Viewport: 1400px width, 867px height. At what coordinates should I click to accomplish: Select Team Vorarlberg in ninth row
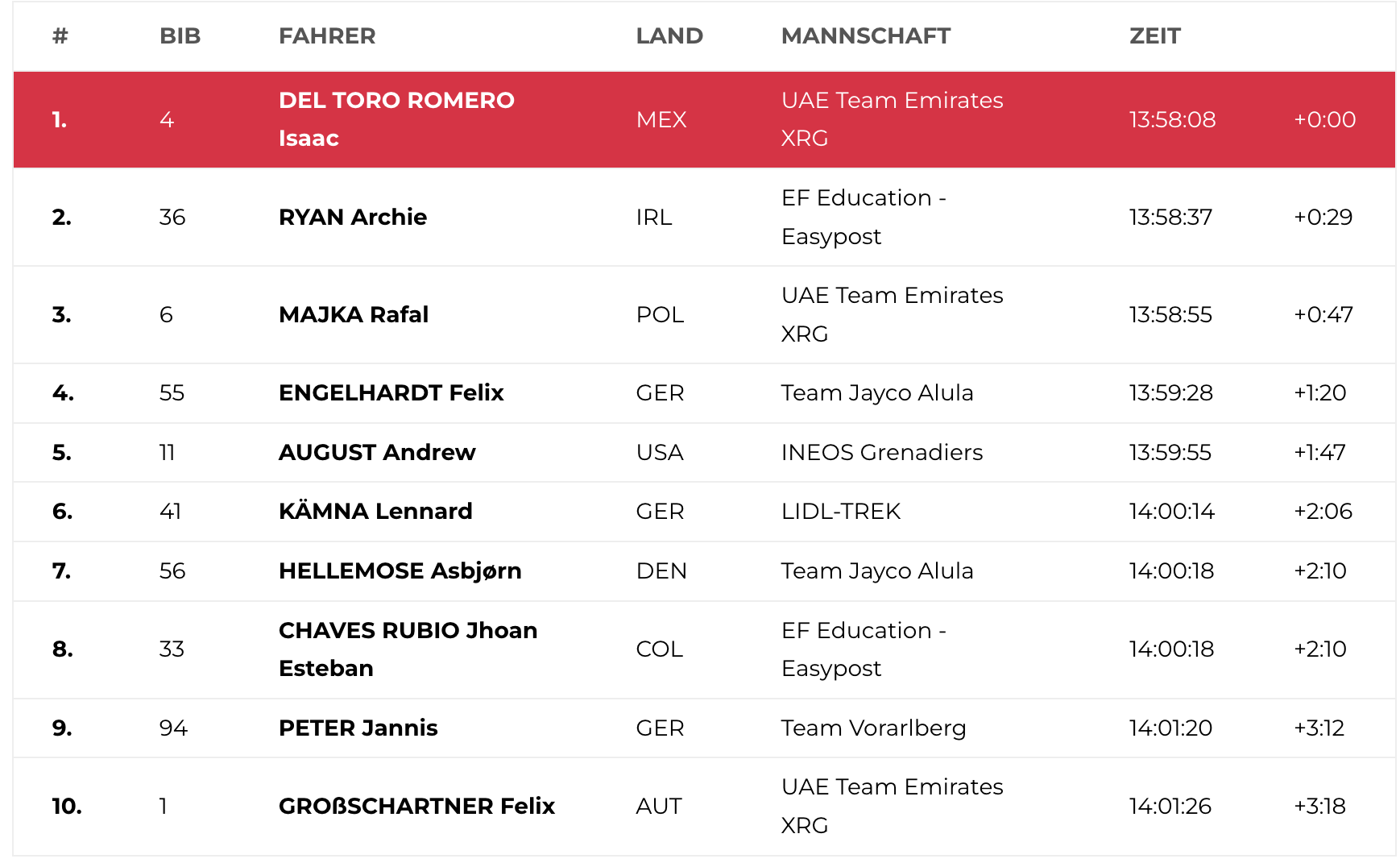873,728
